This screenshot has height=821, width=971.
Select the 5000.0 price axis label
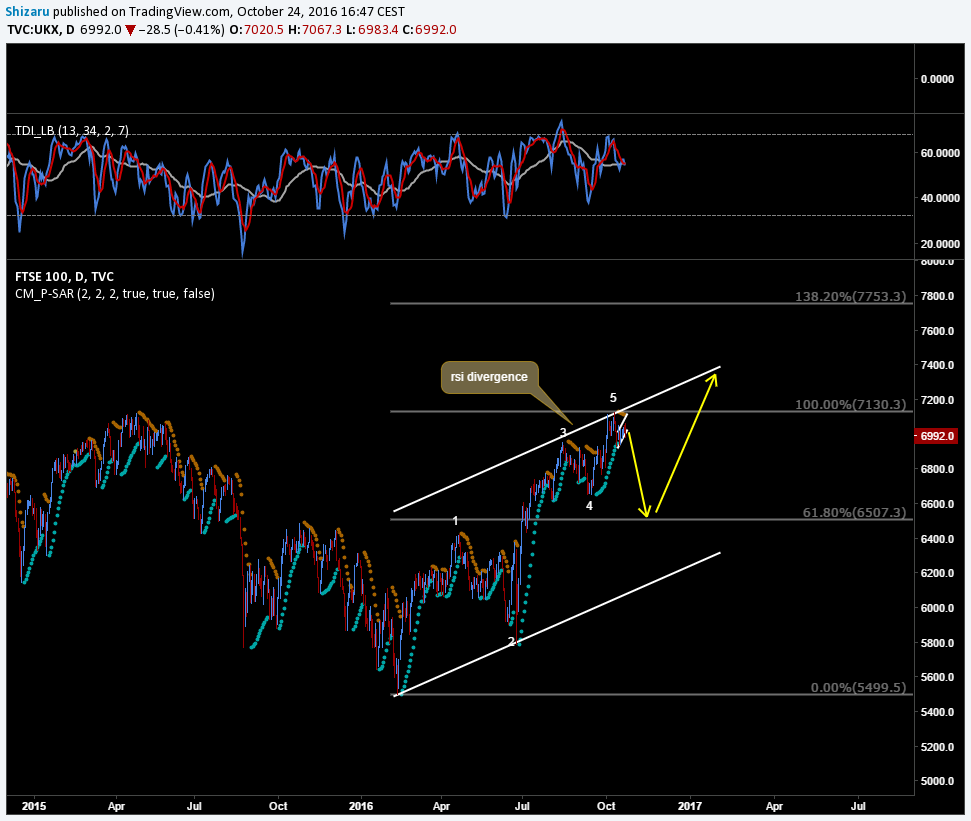pyautogui.click(x=938, y=781)
